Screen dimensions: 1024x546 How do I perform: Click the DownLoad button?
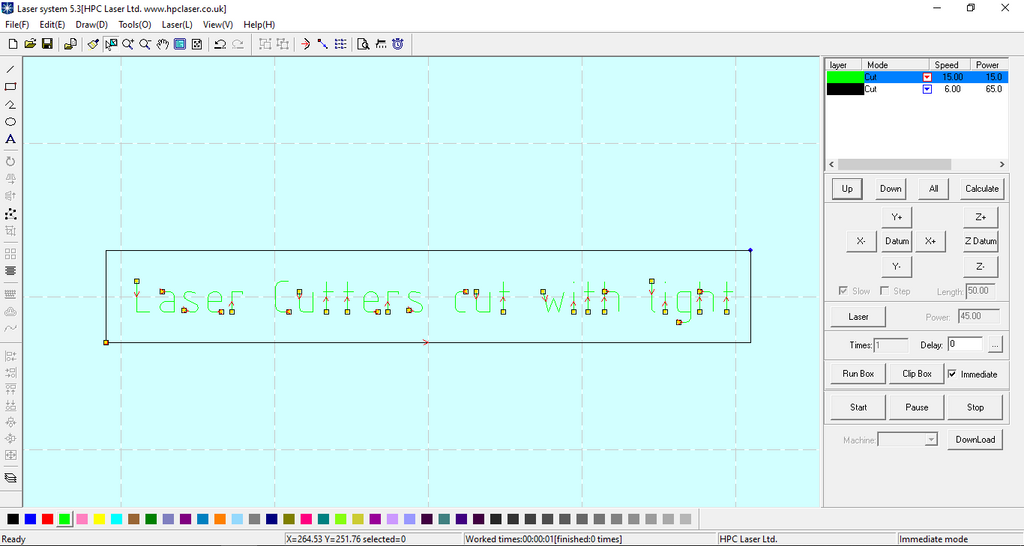click(x=975, y=440)
